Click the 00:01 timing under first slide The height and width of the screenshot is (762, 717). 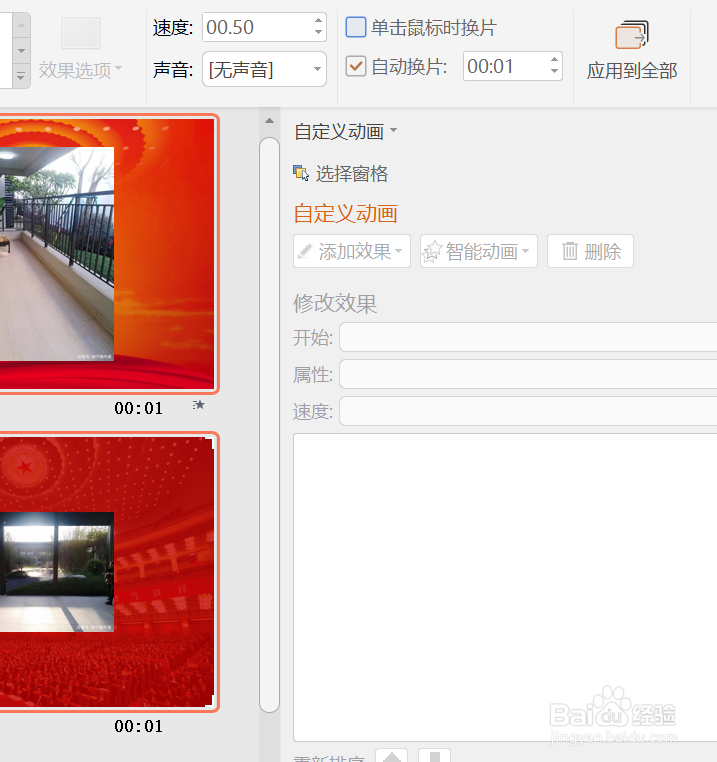[139, 408]
